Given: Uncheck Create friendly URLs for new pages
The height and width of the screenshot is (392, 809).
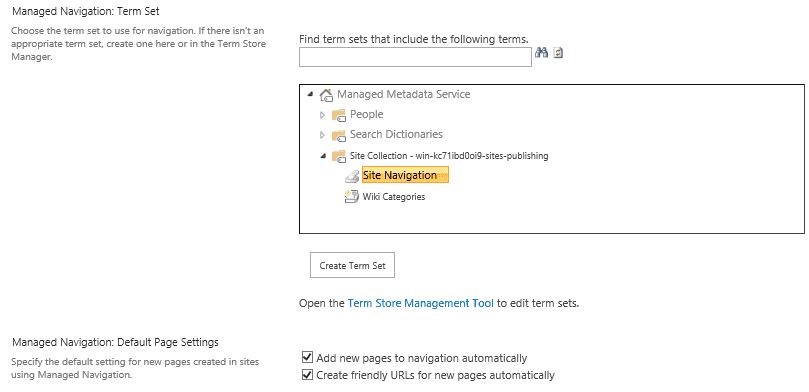Looking at the screenshot, I should click(x=307, y=375).
